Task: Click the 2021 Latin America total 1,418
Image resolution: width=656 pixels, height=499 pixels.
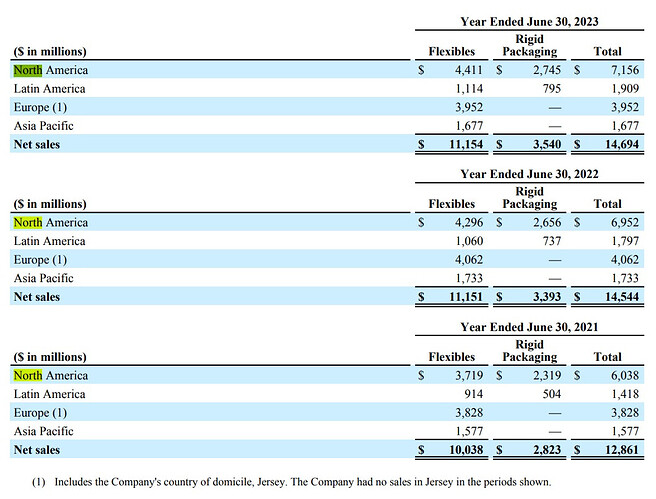Action: (x=625, y=394)
